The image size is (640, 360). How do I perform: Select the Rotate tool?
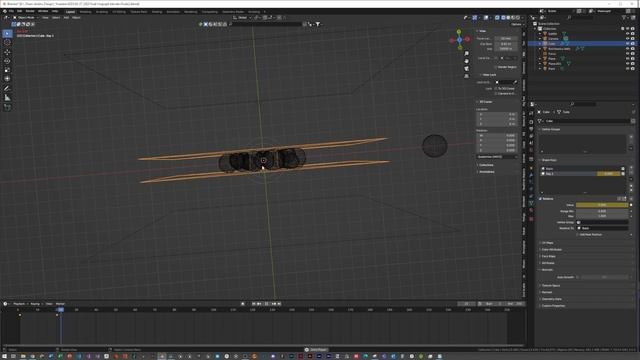[x=7, y=61]
